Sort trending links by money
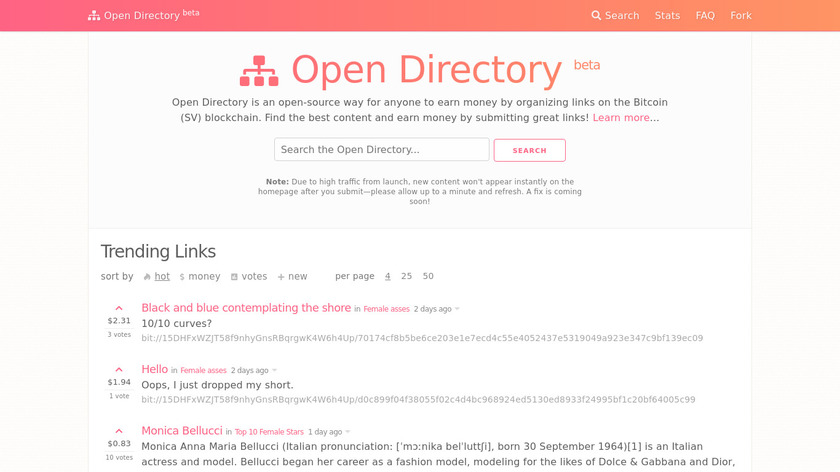Viewport: 840px width, 472px height. [x=204, y=276]
